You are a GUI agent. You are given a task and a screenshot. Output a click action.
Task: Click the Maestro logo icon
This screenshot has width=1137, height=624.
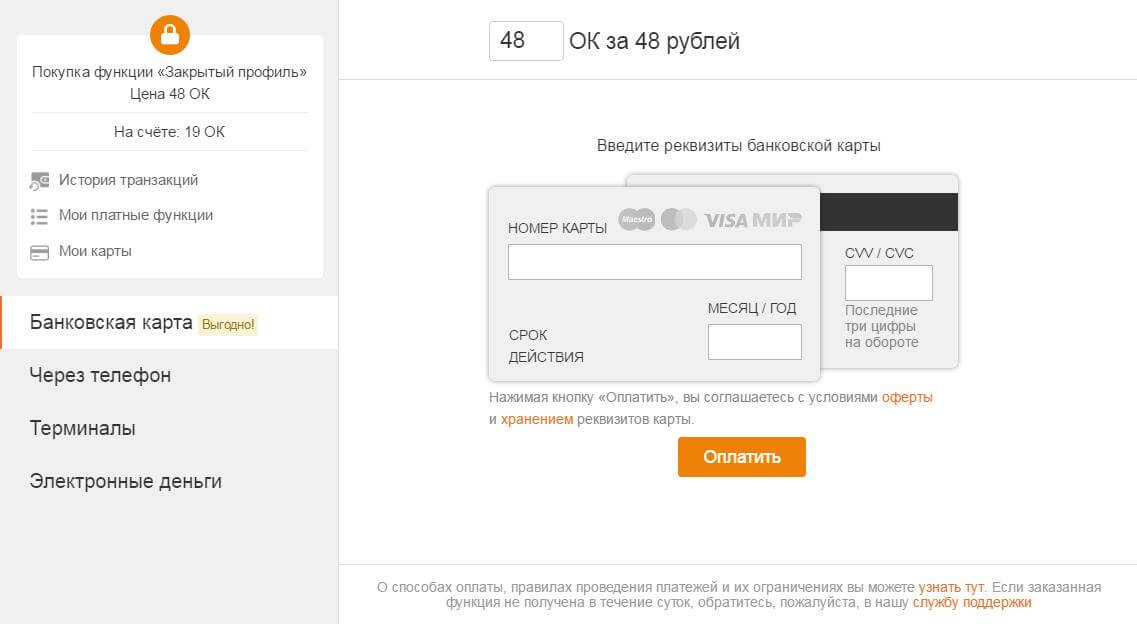click(636, 219)
